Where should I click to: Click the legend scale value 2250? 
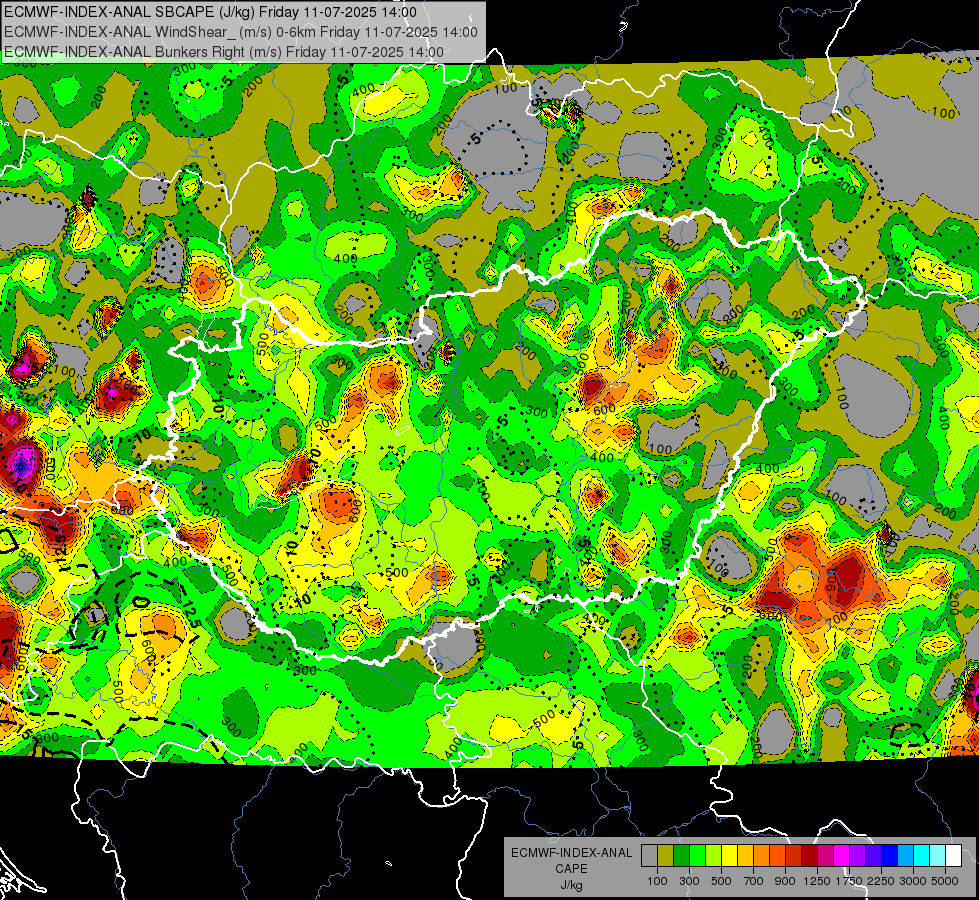(x=881, y=881)
